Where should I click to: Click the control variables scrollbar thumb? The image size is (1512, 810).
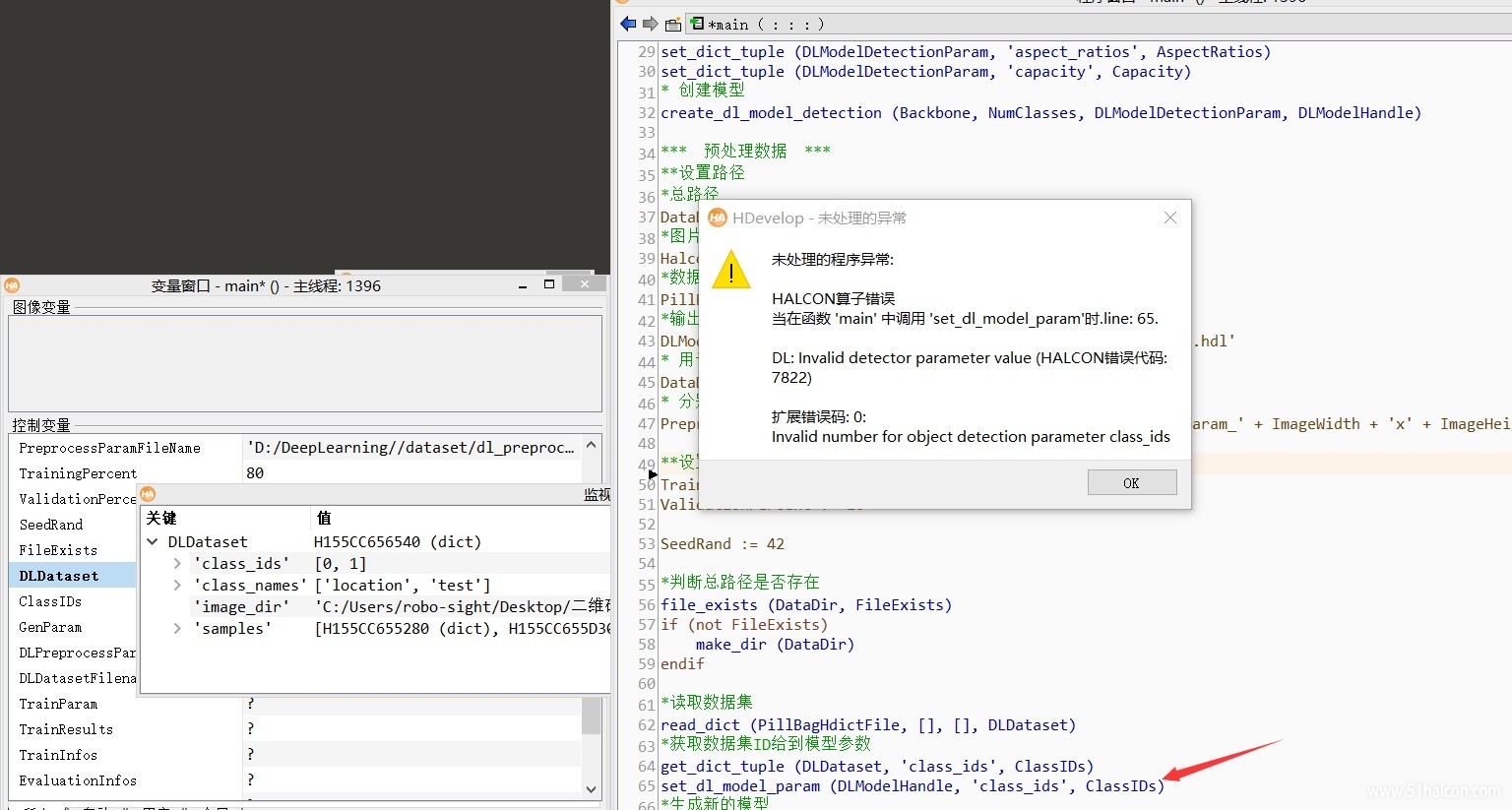(591, 716)
